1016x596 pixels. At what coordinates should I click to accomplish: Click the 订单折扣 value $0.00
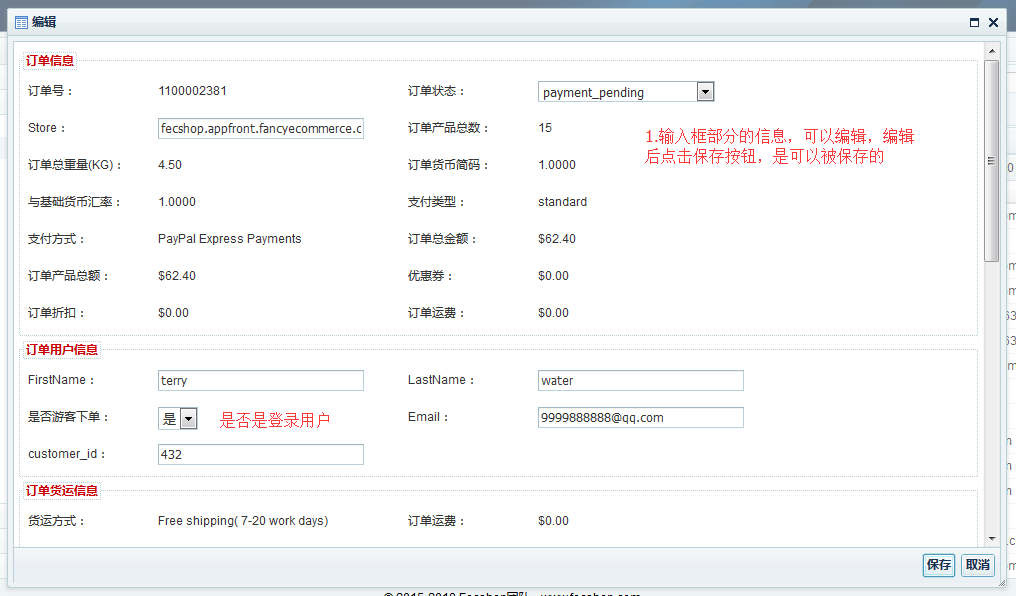point(174,313)
